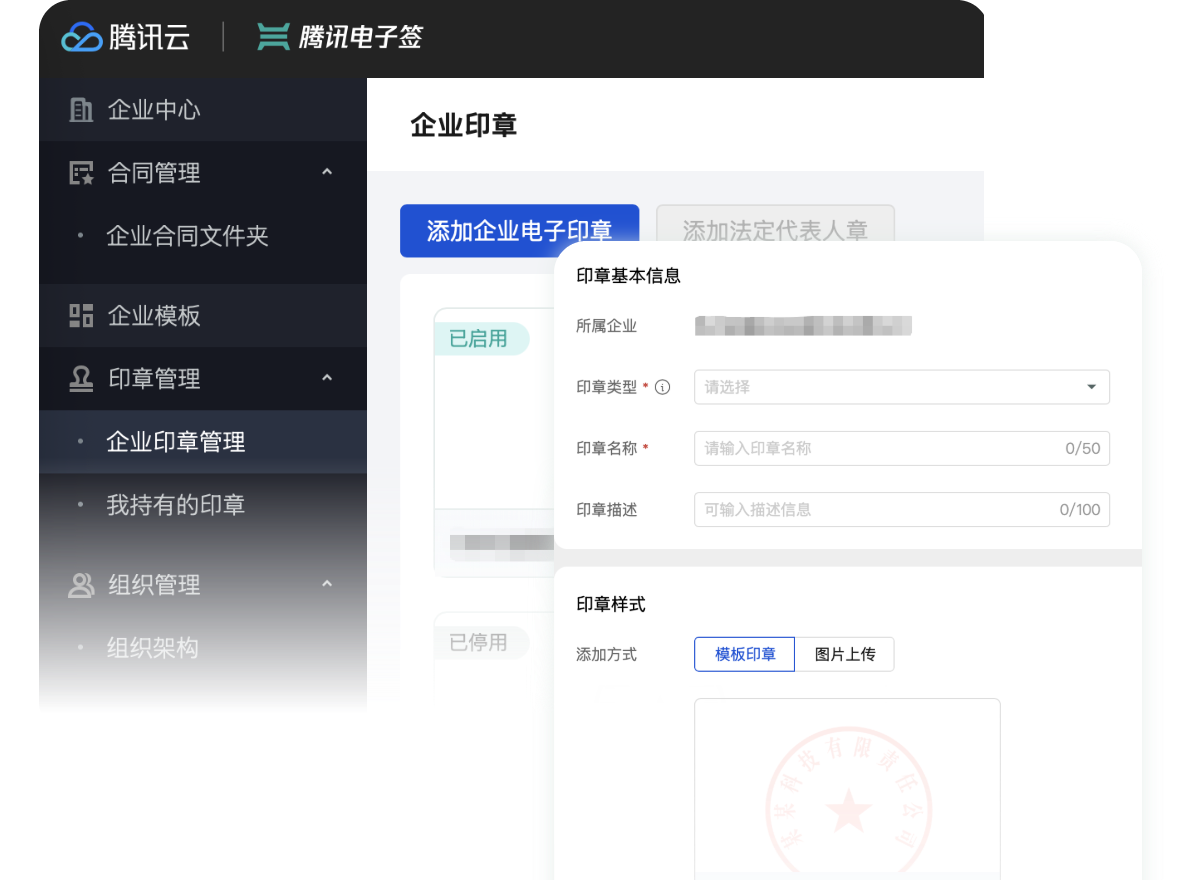Click the 合同管理 contract icon
Viewport: 1184px width, 880px height.
(81, 173)
